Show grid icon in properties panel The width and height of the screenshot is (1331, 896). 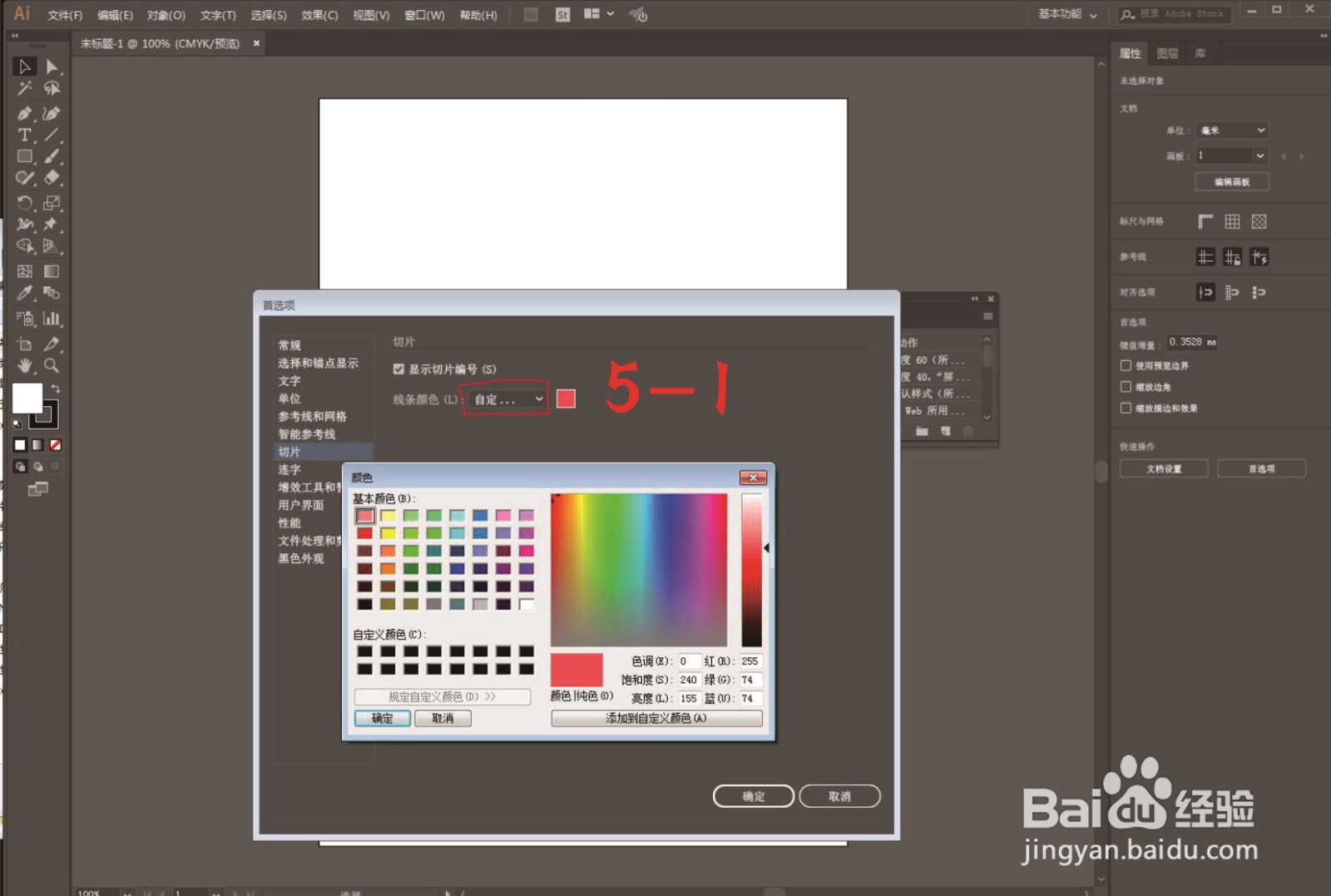pos(1232,221)
